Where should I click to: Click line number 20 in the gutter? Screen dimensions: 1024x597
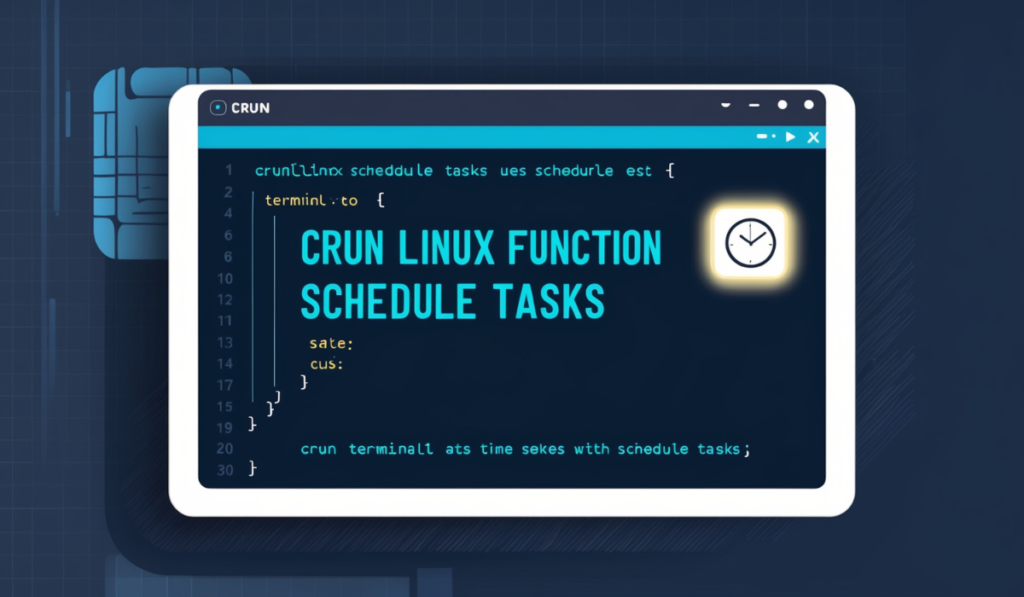(225, 449)
